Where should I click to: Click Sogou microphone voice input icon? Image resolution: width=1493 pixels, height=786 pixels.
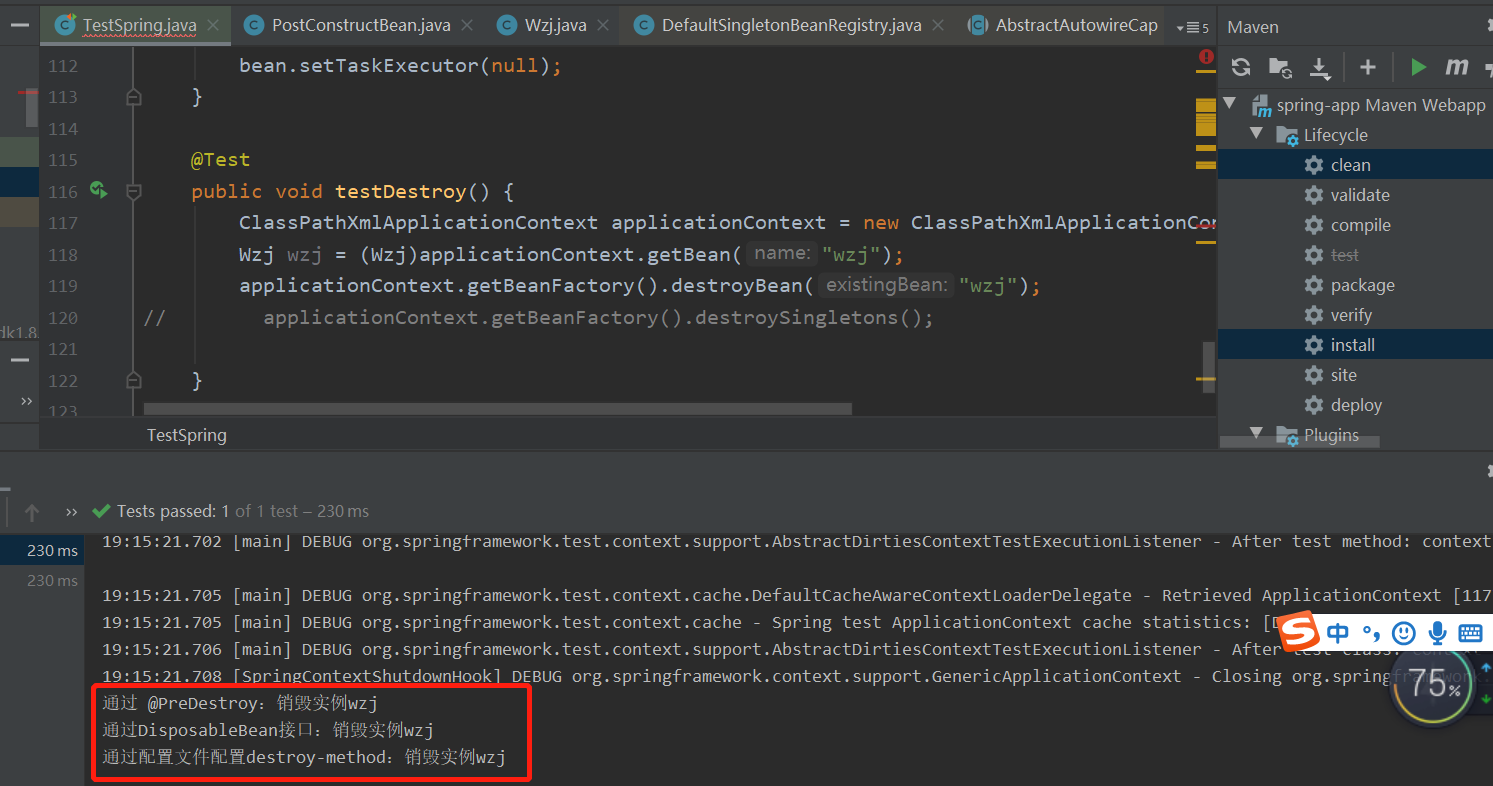pos(1437,633)
